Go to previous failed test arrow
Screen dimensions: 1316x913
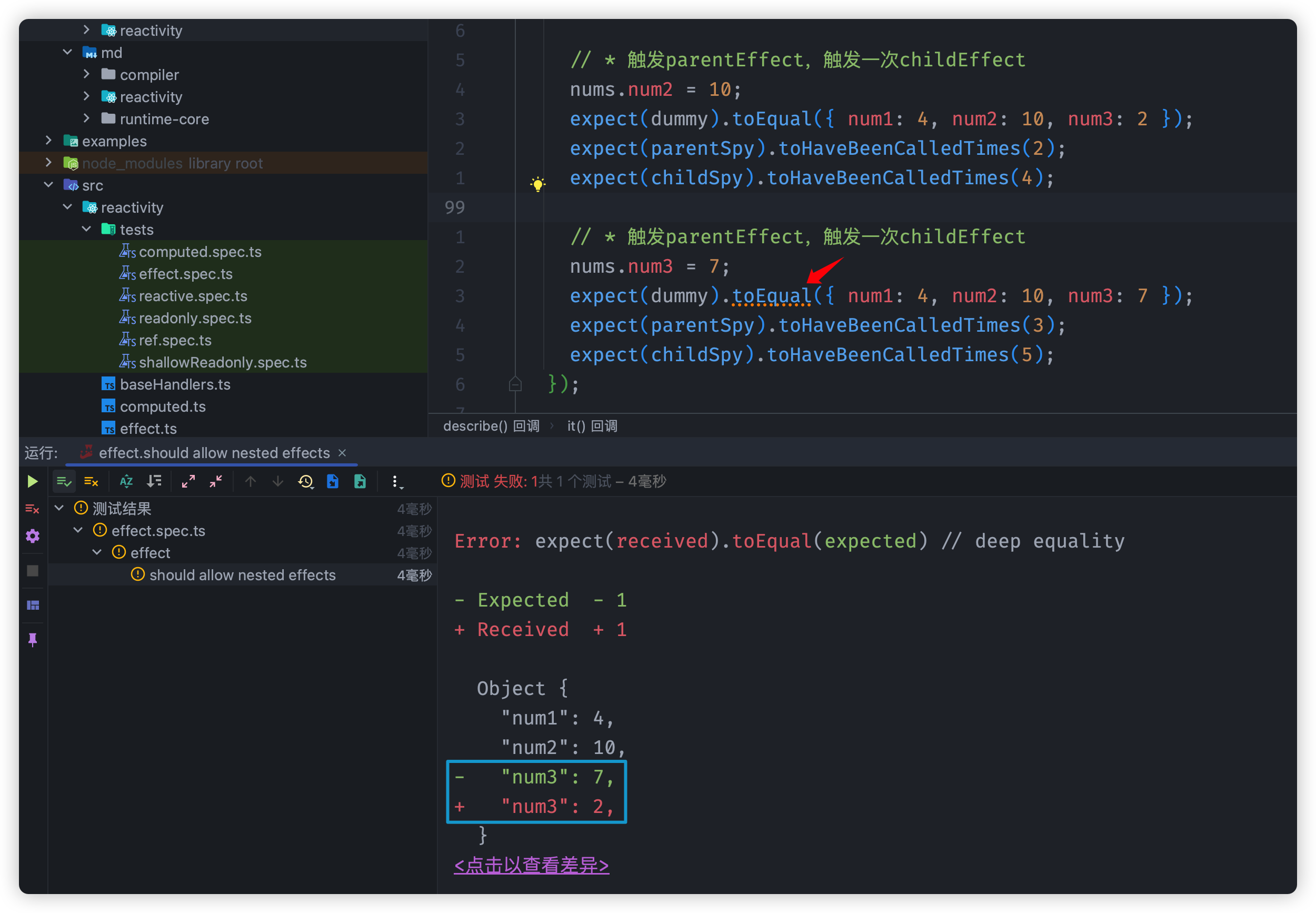pyautogui.click(x=251, y=482)
